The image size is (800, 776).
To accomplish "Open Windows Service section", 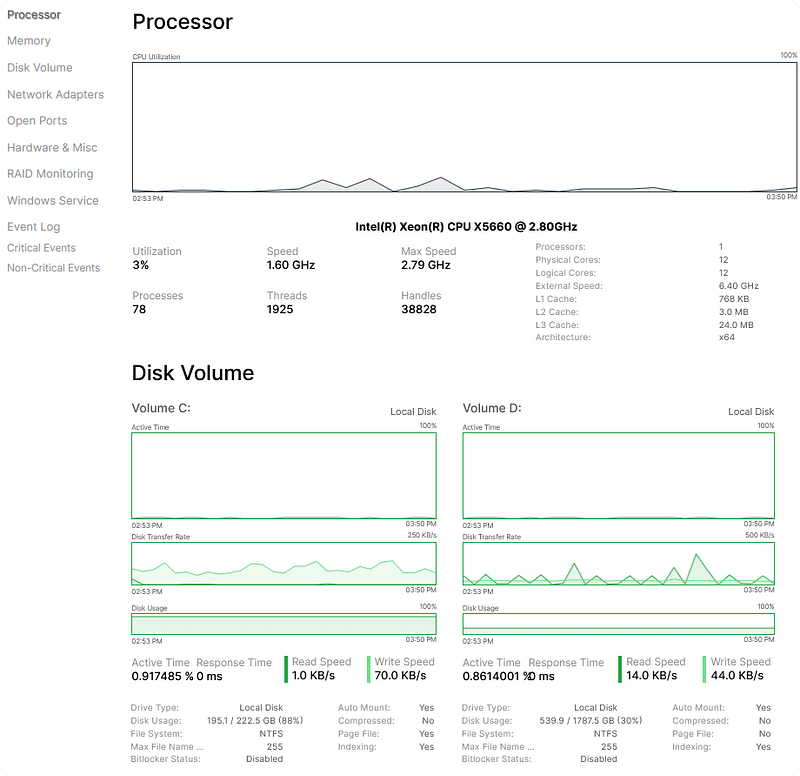I will [53, 201].
